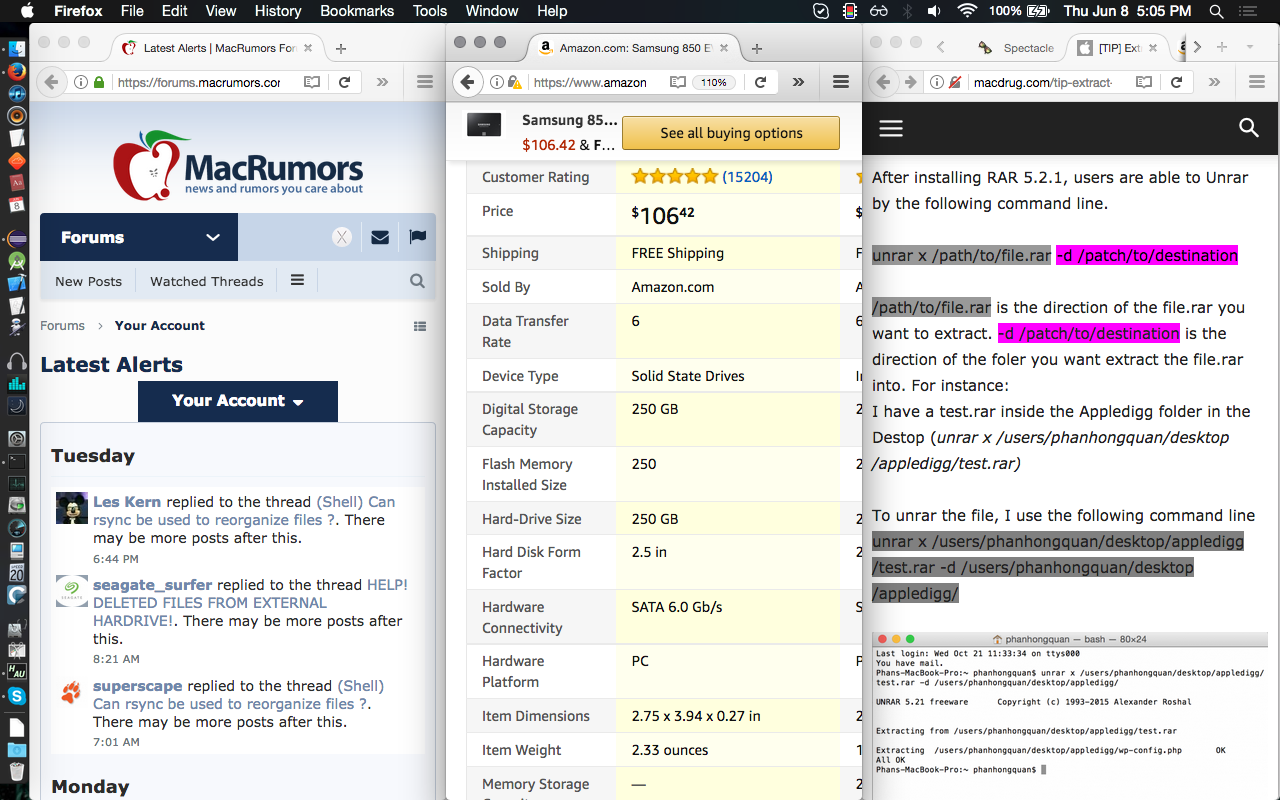Switch to the Spectacle tab

point(1018,48)
